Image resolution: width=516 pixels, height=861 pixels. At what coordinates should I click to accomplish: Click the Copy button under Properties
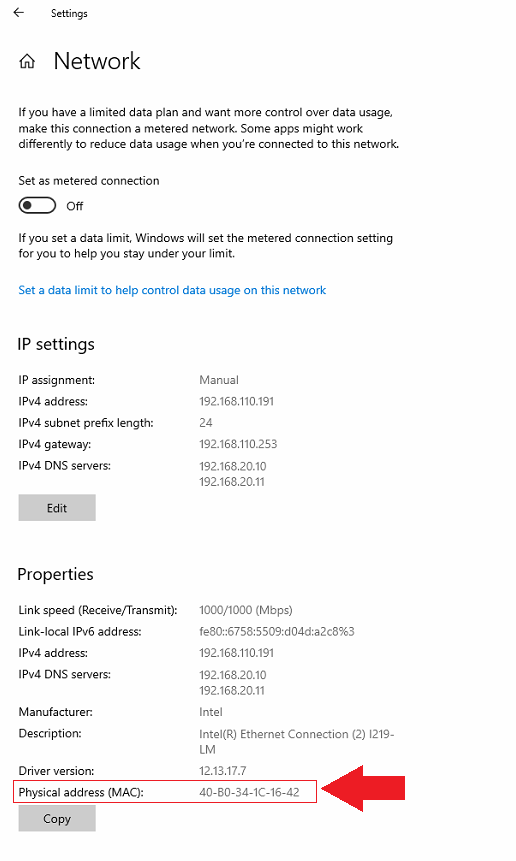(57, 819)
